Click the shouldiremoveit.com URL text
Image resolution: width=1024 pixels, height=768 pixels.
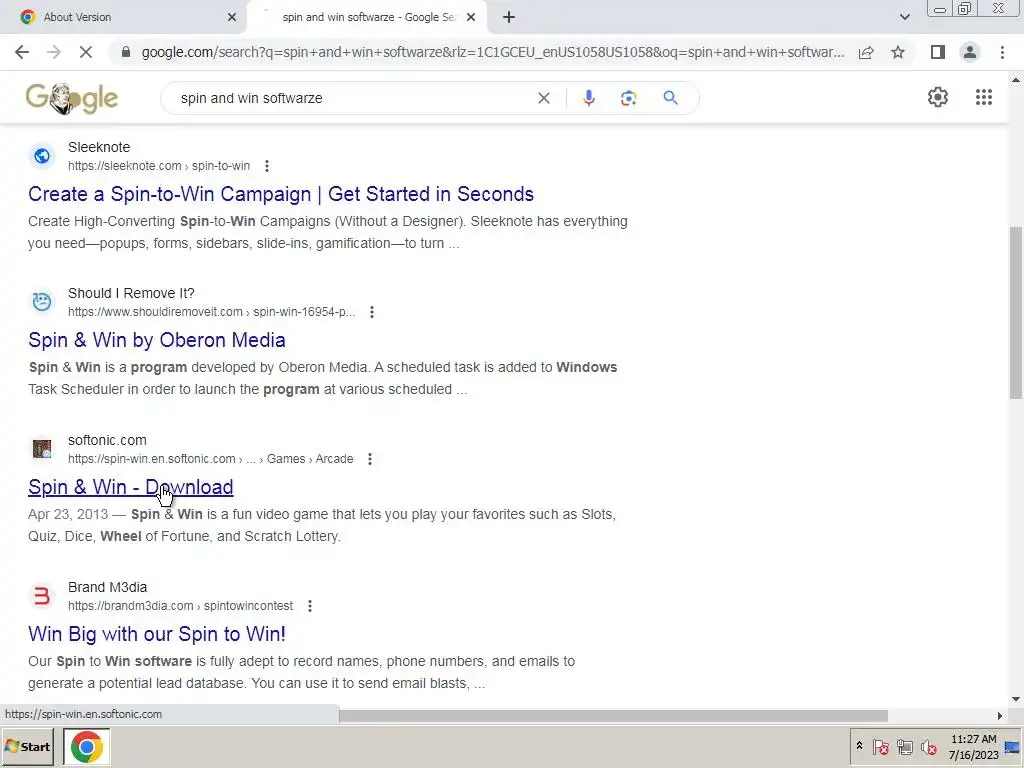[212, 312]
